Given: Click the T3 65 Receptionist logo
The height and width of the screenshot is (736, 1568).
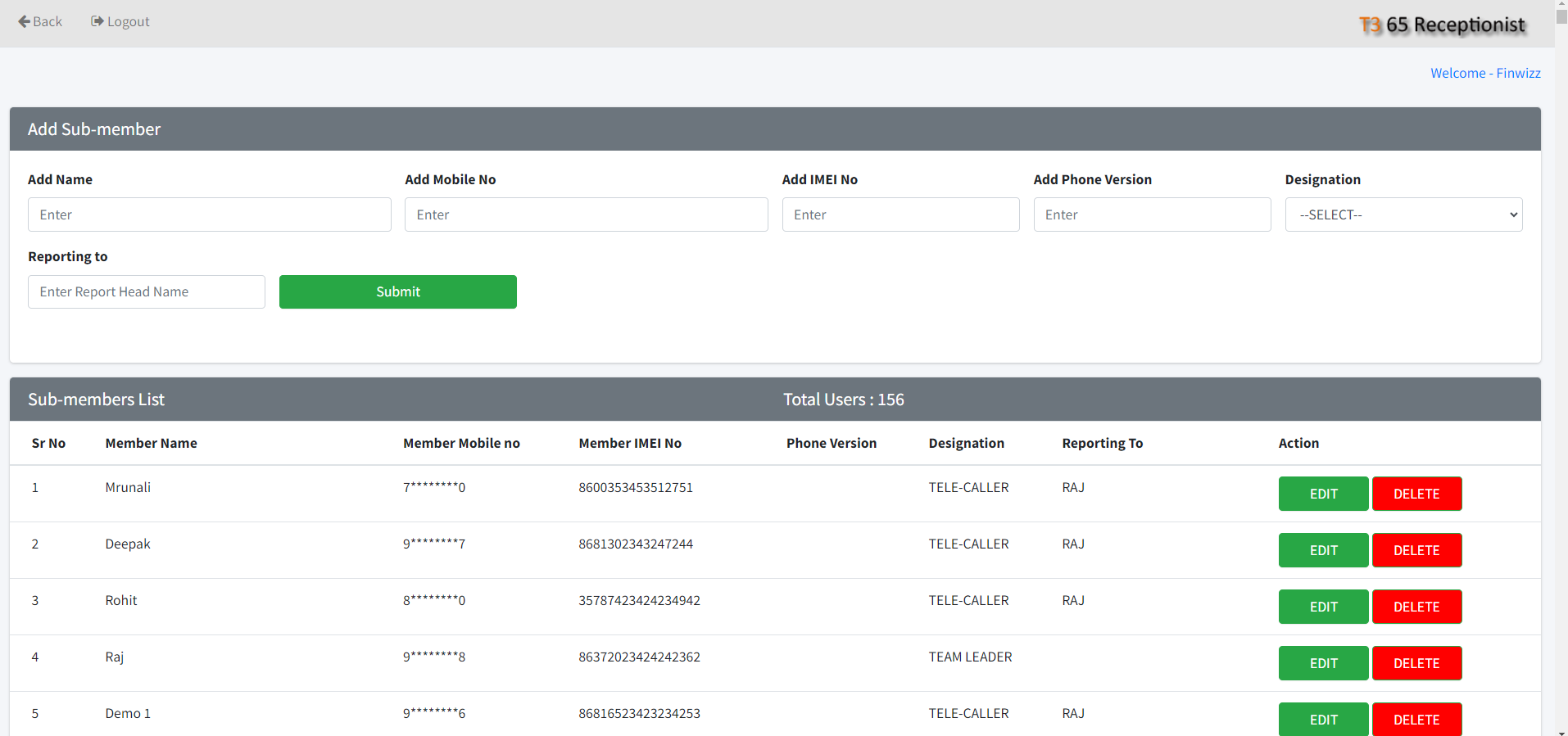Looking at the screenshot, I should (x=1443, y=25).
